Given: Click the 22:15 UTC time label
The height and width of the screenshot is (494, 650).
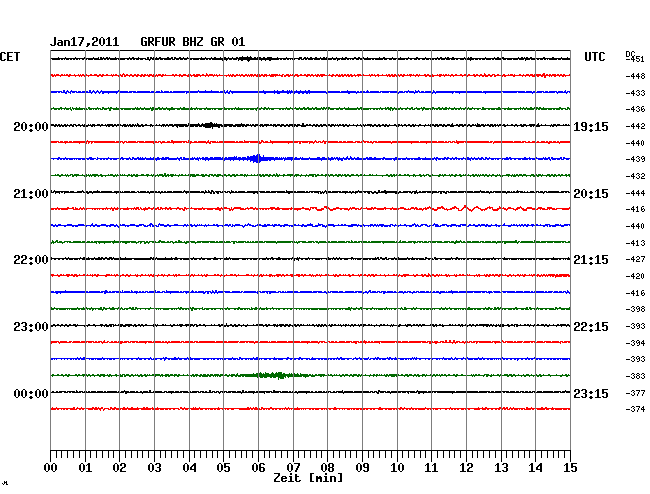Looking at the screenshot, I should pos(591,327).
